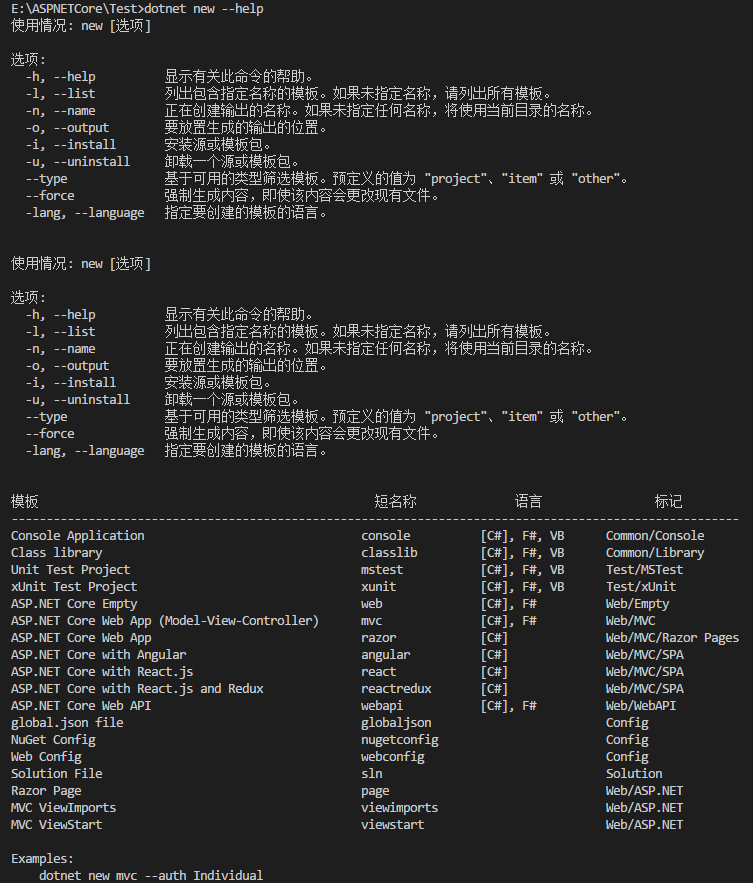The width and height of the screenshot is (753, 883).
Task: Click the first '-lang, --language' option
Action: [84, 213]
